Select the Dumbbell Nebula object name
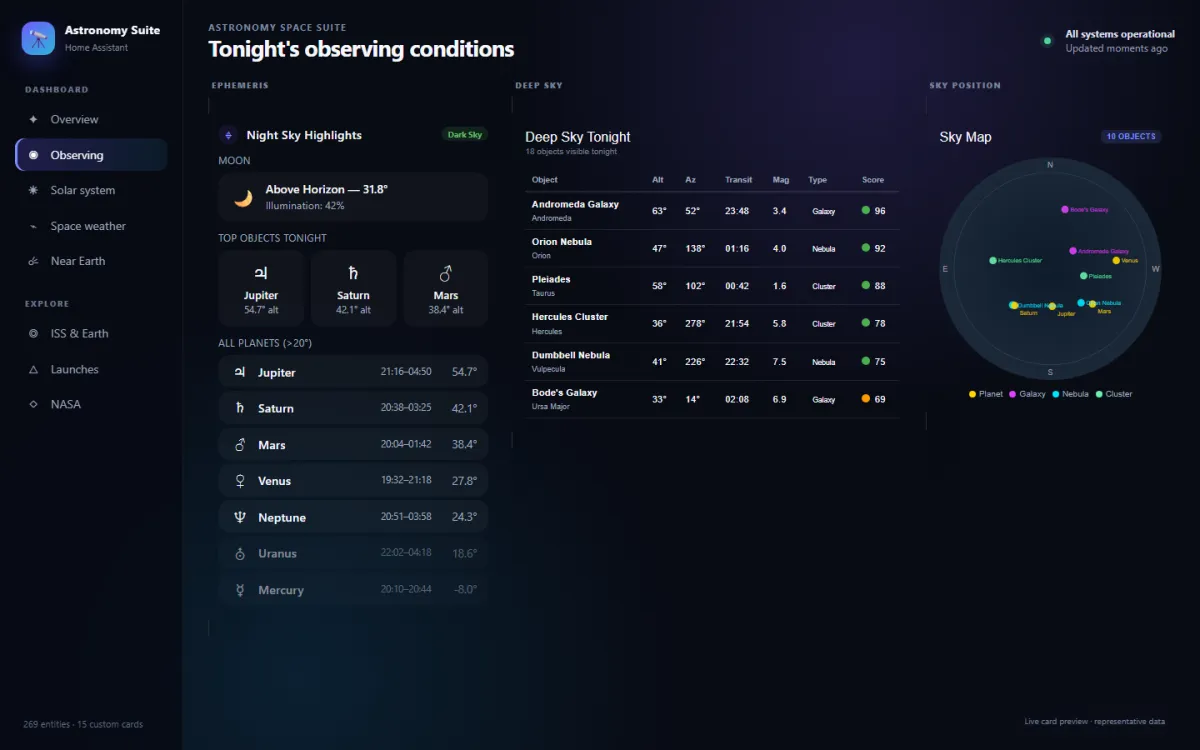This screenshot has height=750, width=1200. (571, 355)
